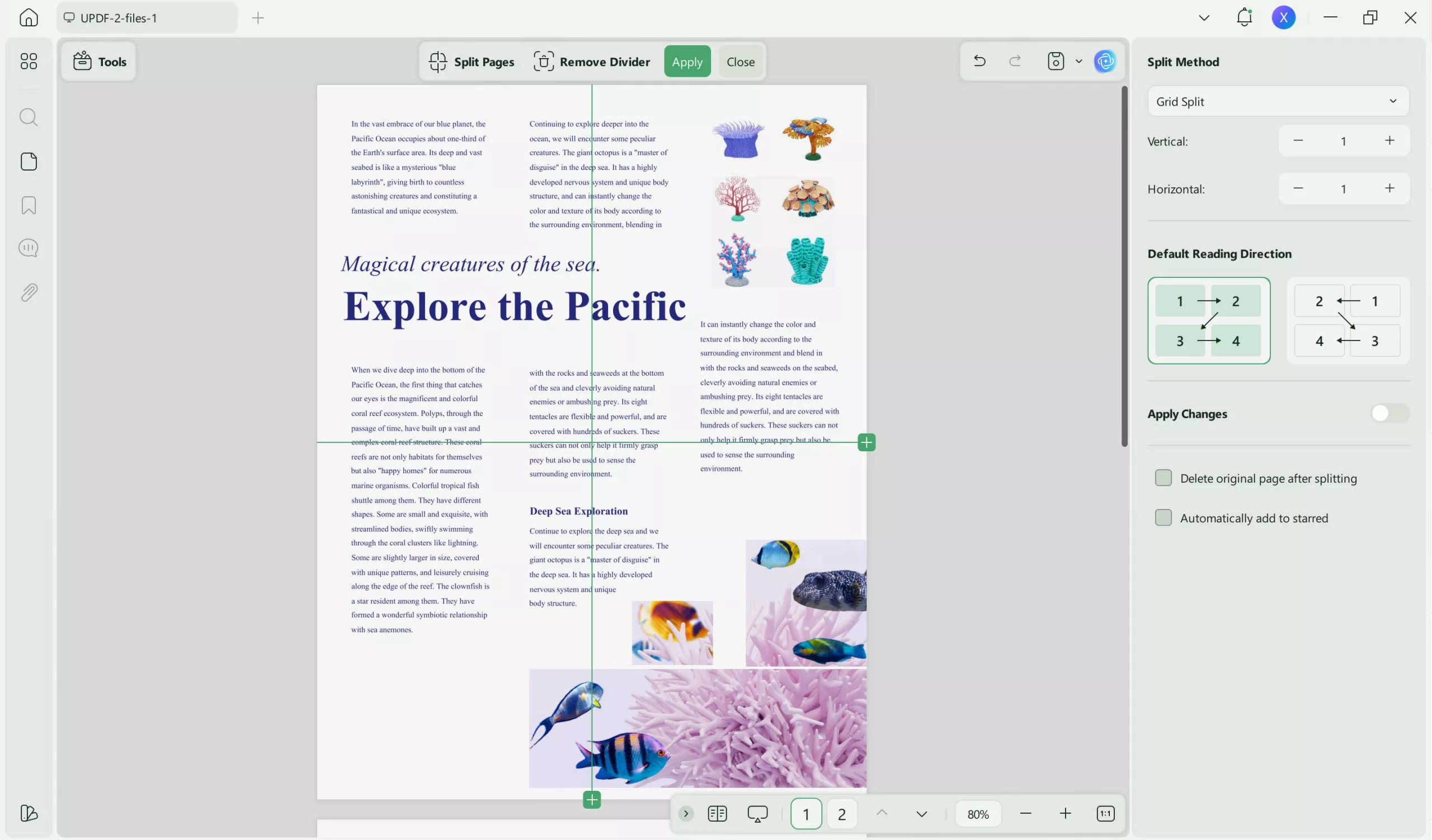Check Automatically add to starred
The height and width of the screenshot is (840, 1432).
point(1163,517)
